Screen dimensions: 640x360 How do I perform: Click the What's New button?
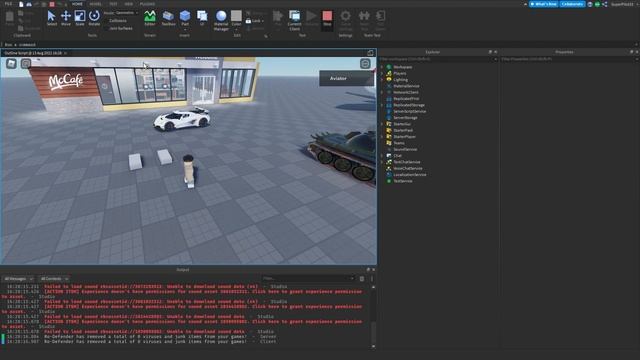(x=543, y=4)
